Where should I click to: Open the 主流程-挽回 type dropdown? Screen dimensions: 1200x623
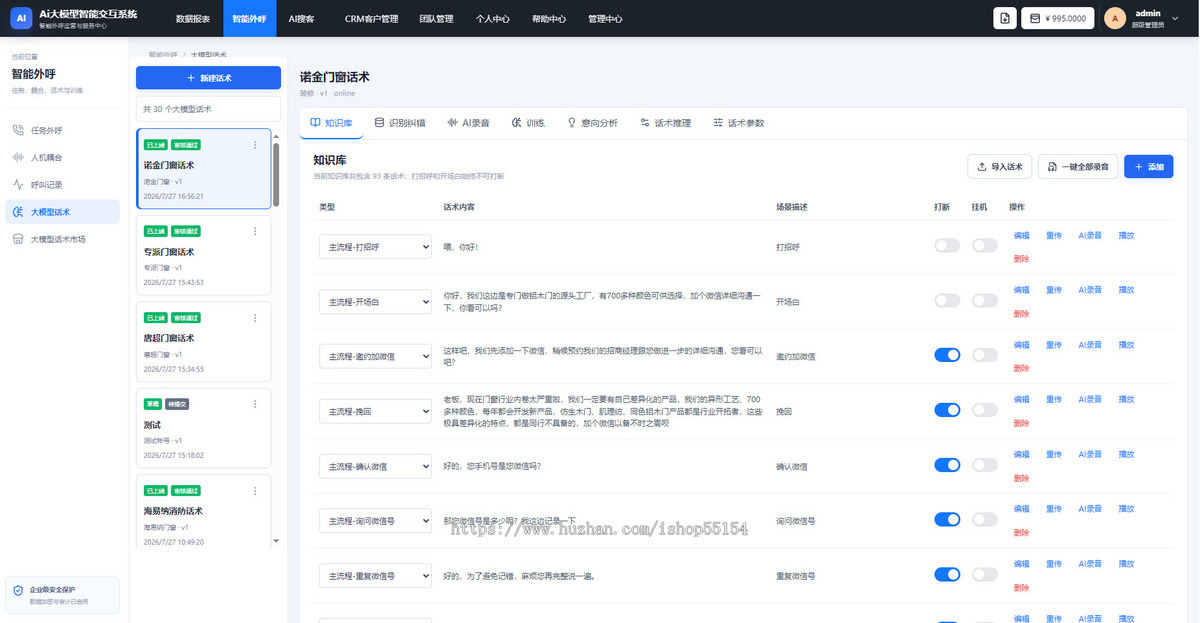click(375, 411)
